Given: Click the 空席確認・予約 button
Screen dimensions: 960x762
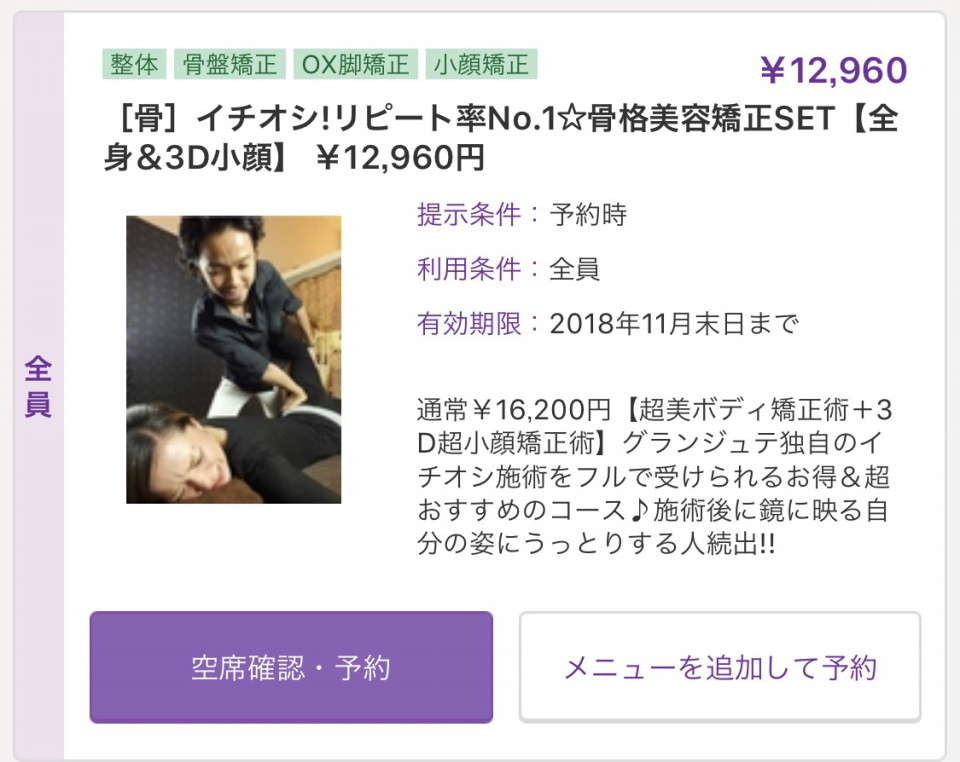Looking at the screenshot, I should [x=291, y=667].
